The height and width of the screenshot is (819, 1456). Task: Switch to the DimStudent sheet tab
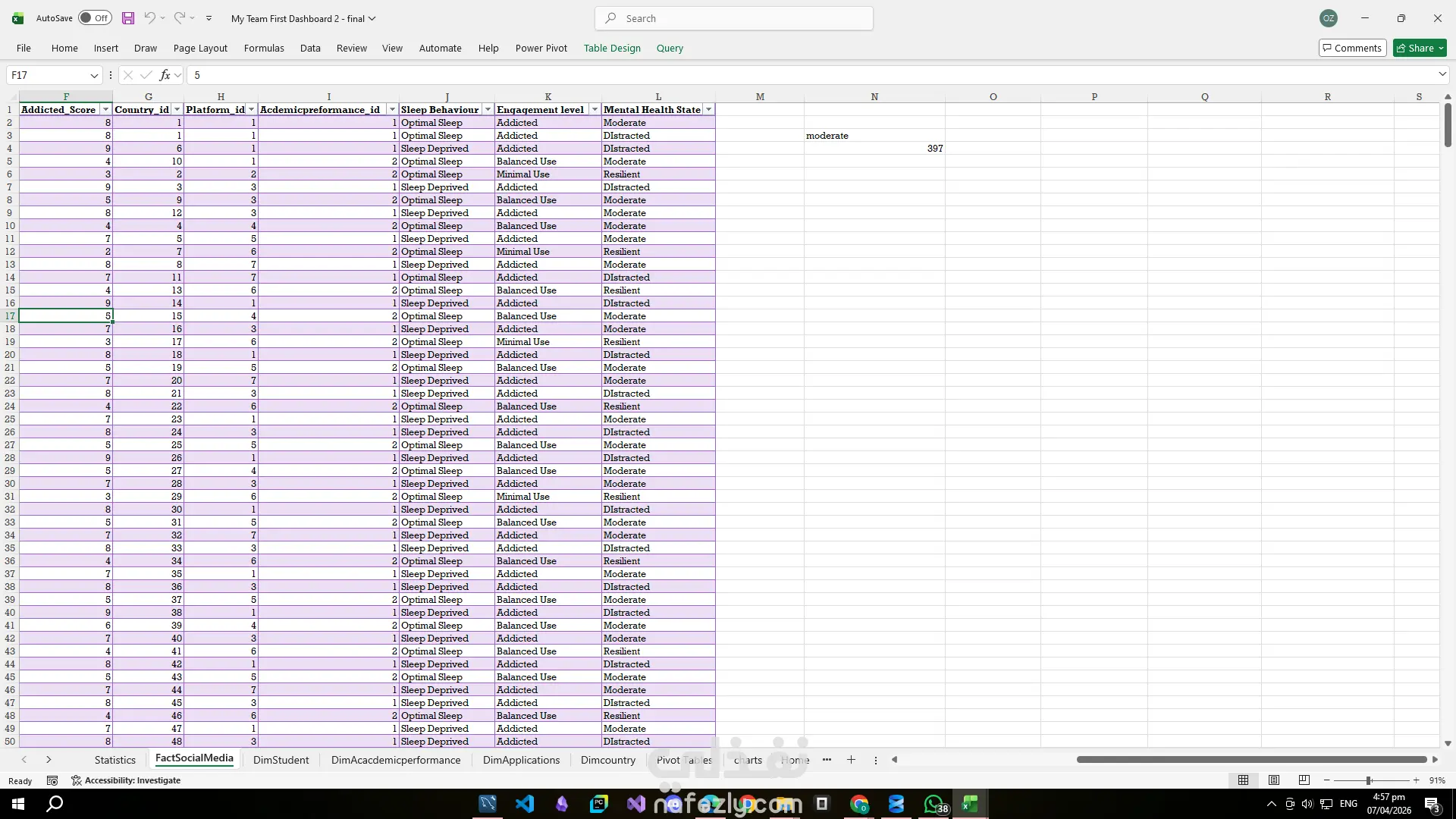(281, 760)
